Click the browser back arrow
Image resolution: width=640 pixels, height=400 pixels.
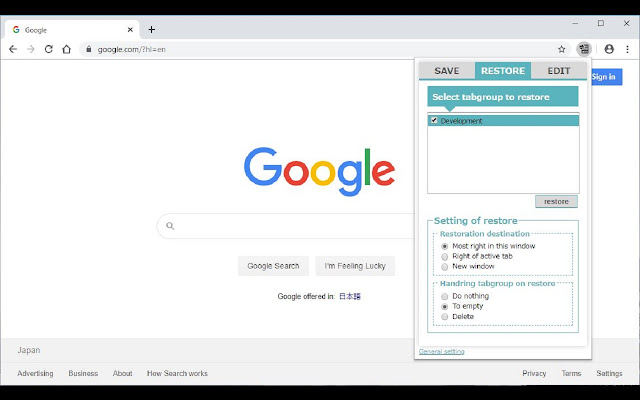pos(13,49)
